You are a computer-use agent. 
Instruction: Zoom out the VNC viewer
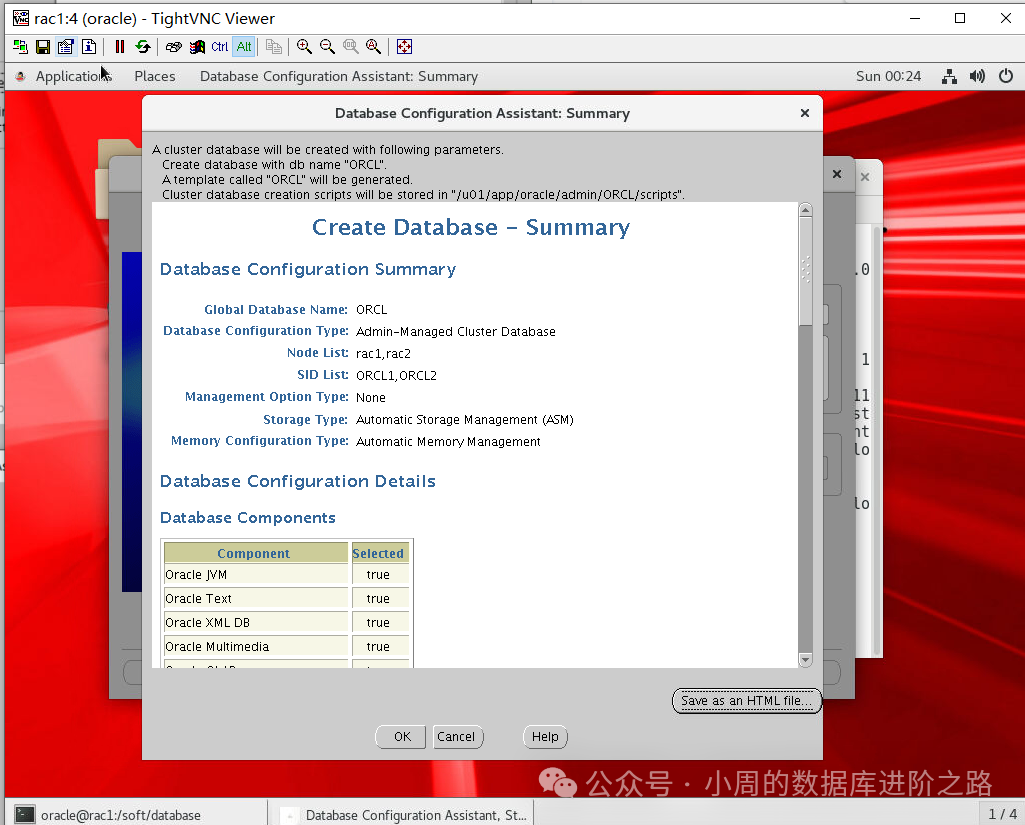coord(328,46)
